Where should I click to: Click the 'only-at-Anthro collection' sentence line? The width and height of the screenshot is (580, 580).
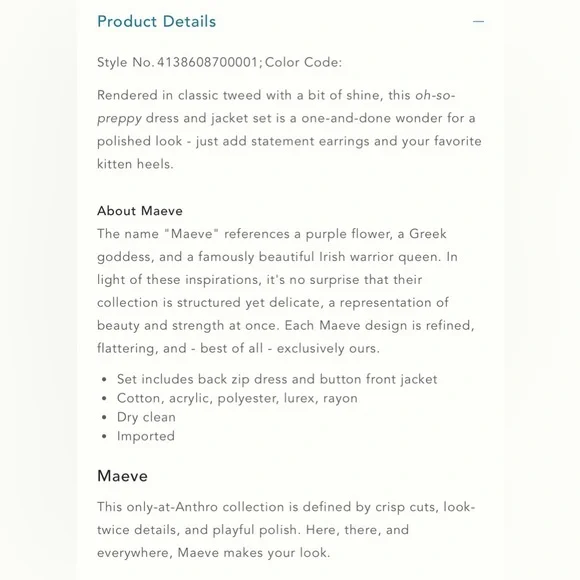286,507
